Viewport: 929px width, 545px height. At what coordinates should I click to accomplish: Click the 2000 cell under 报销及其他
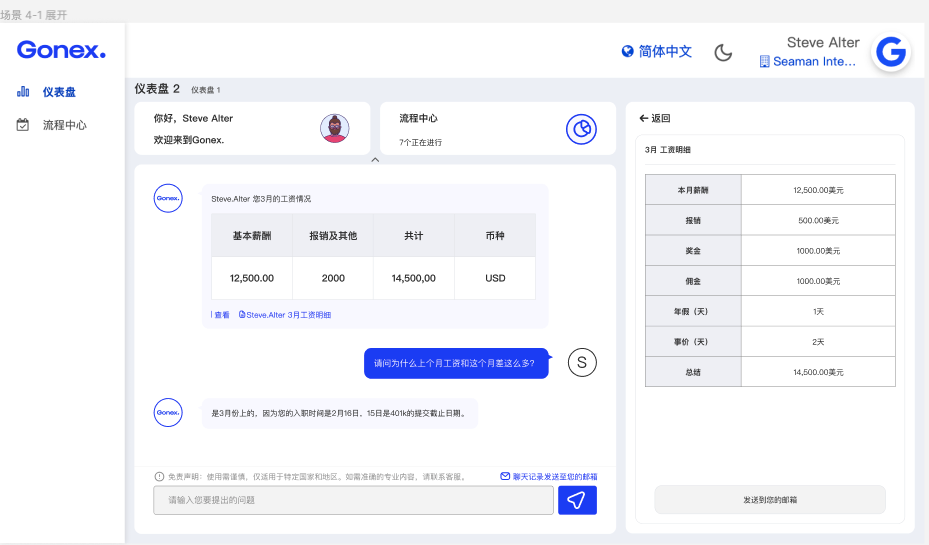[x=333, y=278]
